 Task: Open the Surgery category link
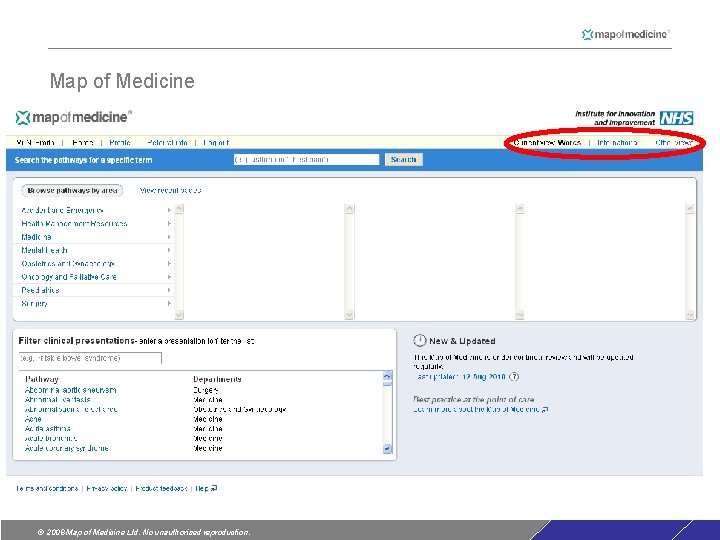coord(34,304)
